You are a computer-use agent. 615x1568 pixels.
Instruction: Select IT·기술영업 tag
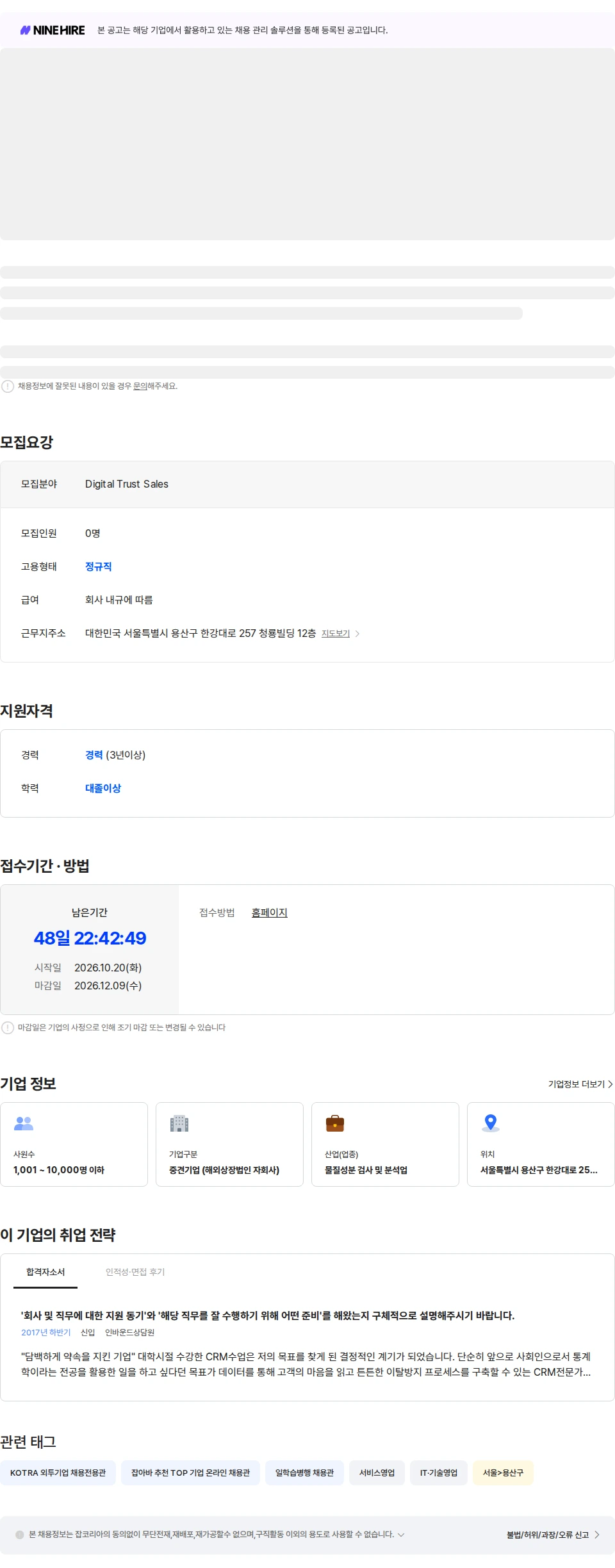click(x=439, y=1473)
